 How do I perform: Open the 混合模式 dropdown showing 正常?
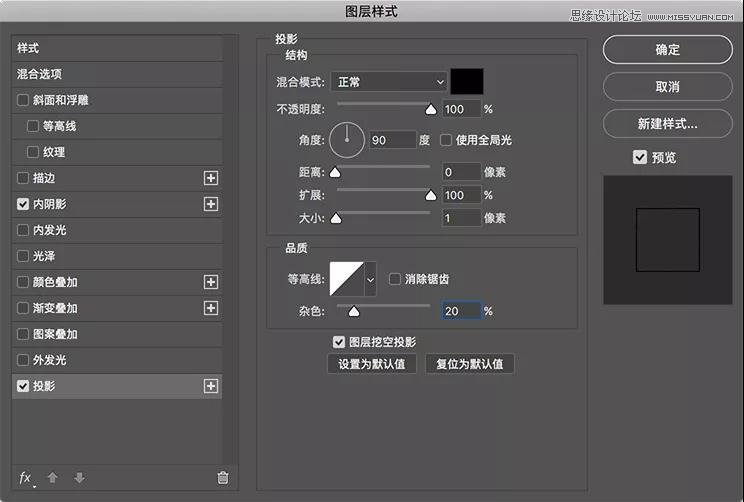[x=389, y=82]
